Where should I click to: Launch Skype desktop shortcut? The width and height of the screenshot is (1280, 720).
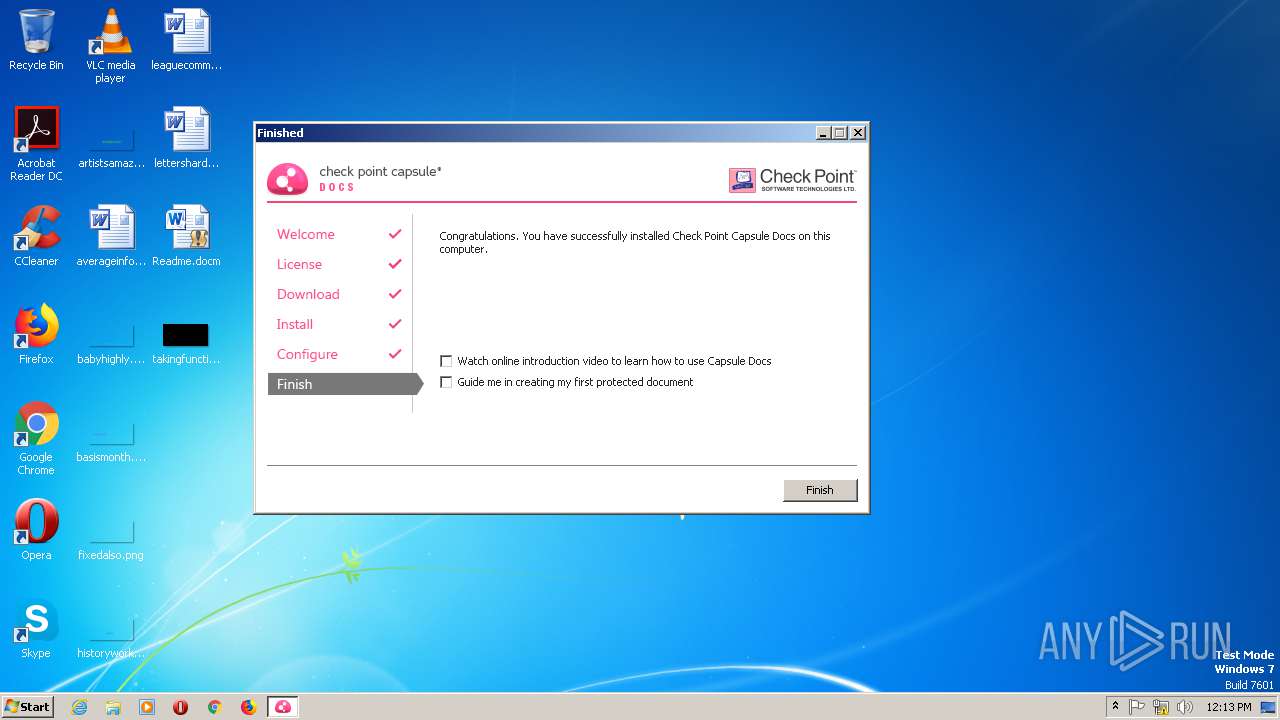tap(36, 629)
